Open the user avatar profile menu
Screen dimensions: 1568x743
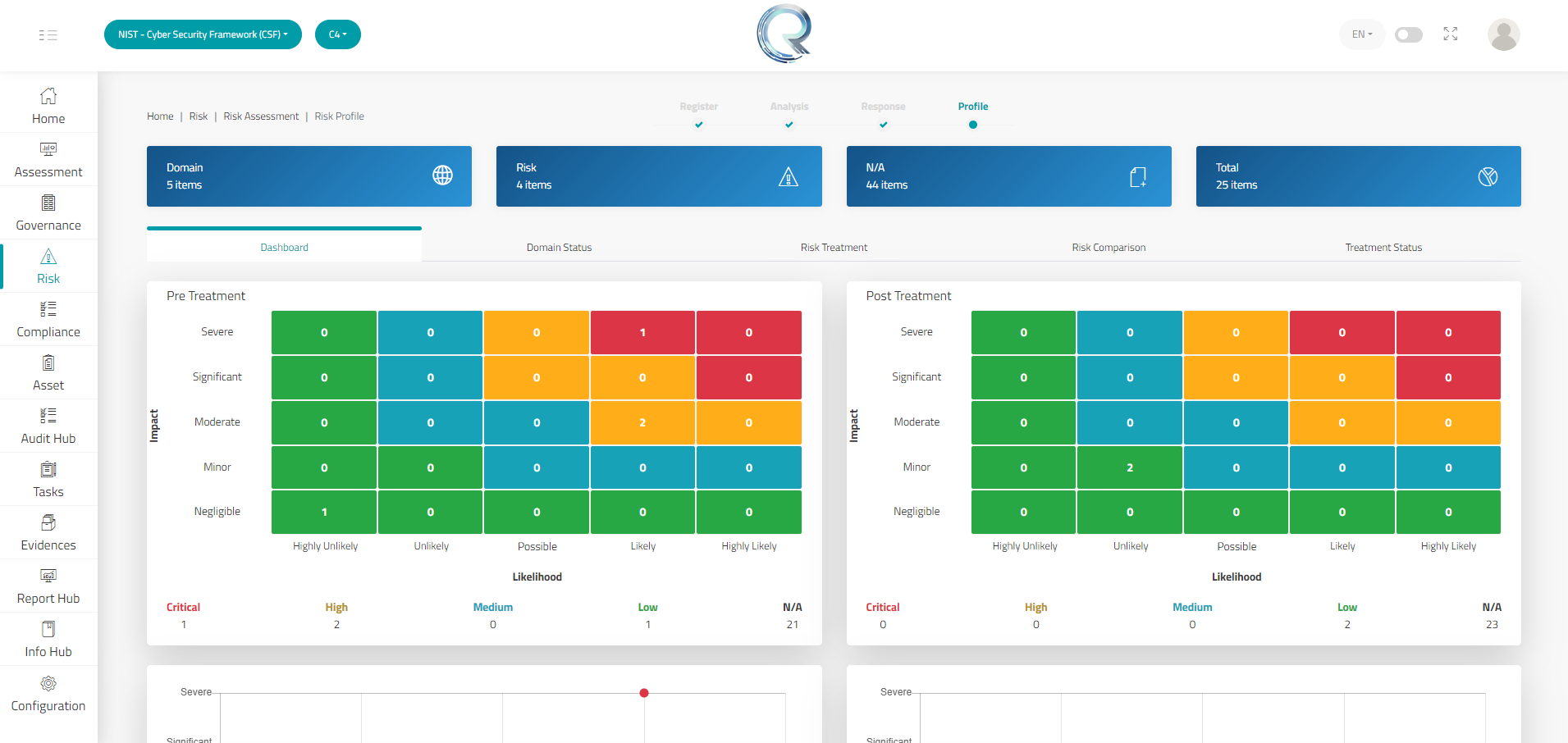(1503, 34)
